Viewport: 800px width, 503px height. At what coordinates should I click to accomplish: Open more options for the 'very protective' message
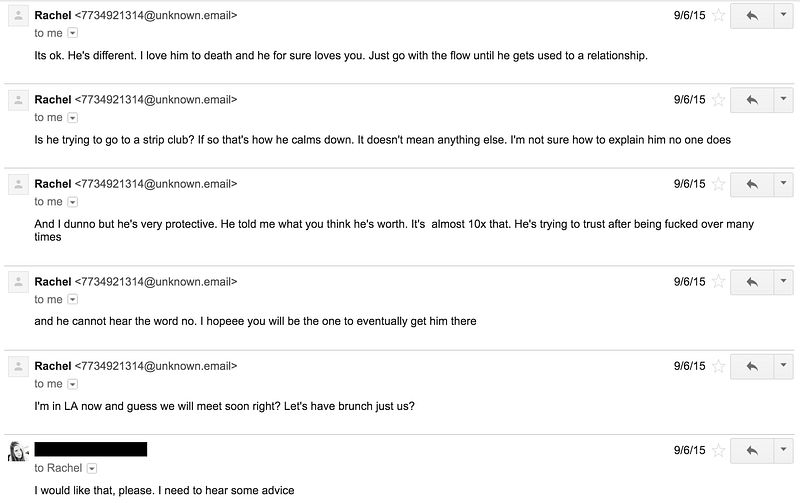tap(783, 184)
